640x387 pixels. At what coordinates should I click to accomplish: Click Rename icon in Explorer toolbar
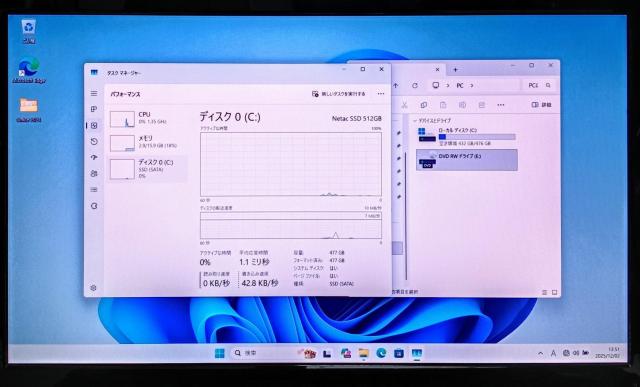click(x=462, y=105)
